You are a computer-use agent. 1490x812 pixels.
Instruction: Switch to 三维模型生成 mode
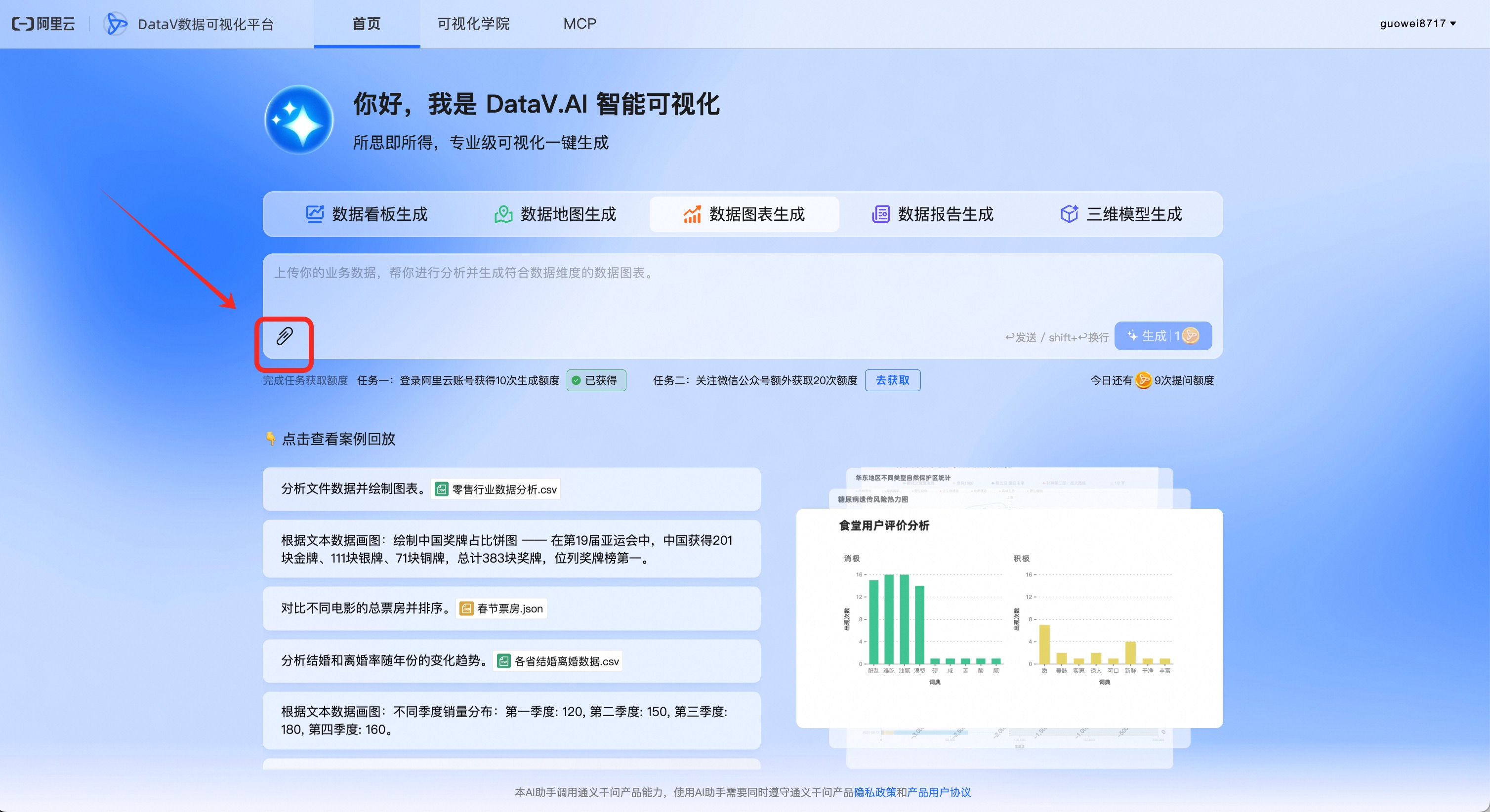click(1121, 214)
